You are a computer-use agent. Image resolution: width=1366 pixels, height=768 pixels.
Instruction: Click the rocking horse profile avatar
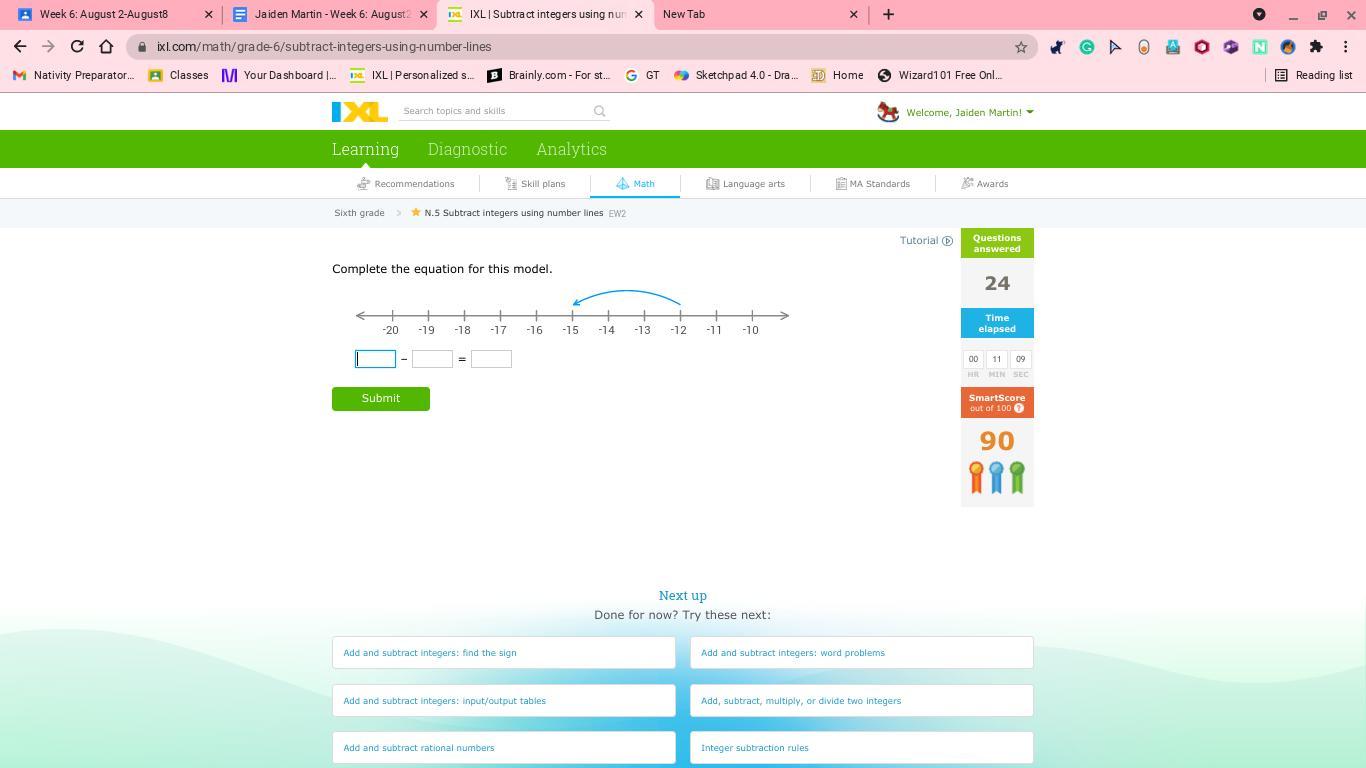pyautogui.click(x=888, y=112)
